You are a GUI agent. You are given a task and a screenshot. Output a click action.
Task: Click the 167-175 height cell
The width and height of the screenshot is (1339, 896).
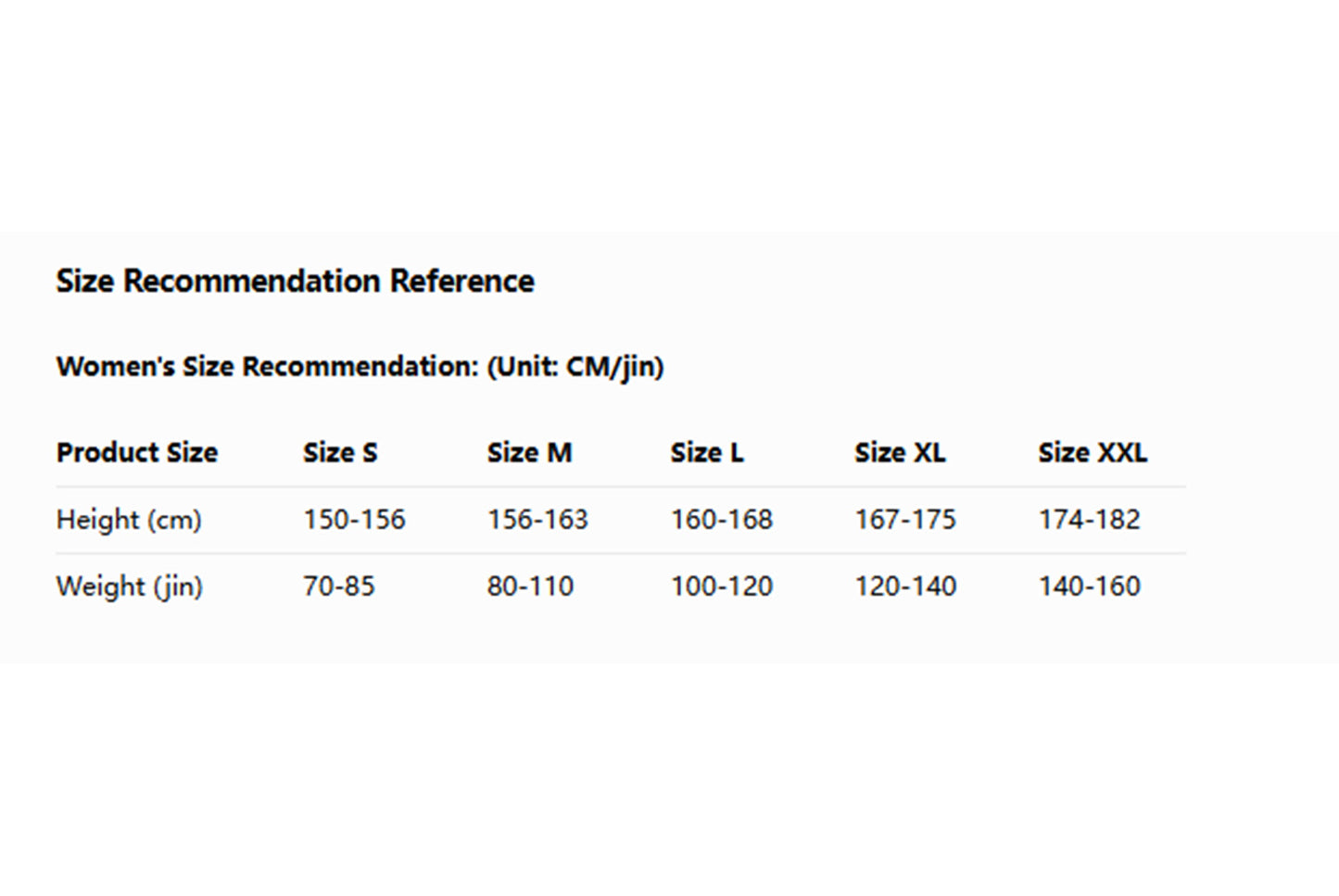[905, 520]
